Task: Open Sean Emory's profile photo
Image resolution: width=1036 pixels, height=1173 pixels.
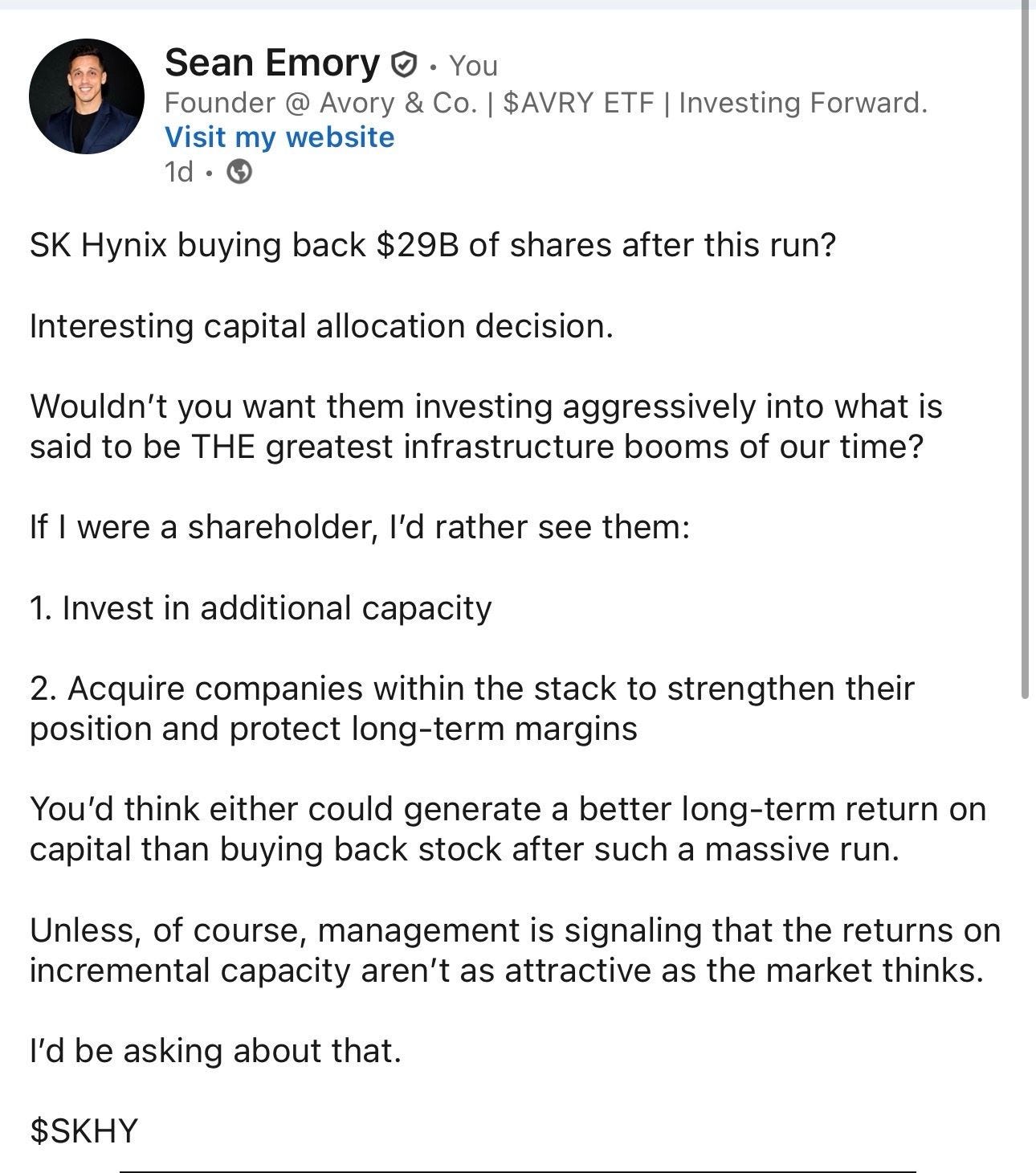Action: pyautogui.click(x=87, y=96)
